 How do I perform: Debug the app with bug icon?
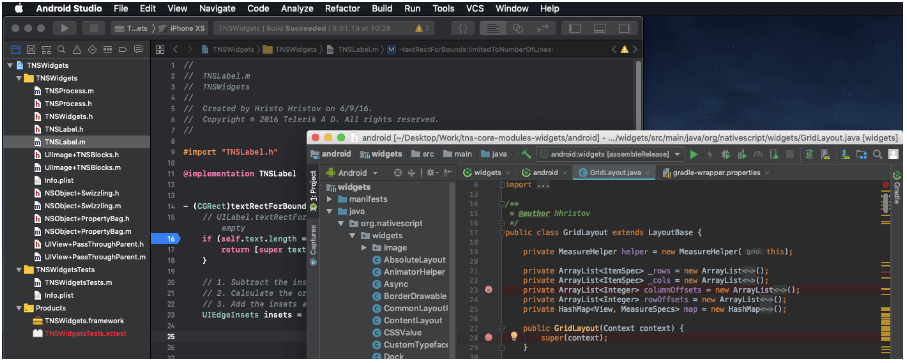726,154
